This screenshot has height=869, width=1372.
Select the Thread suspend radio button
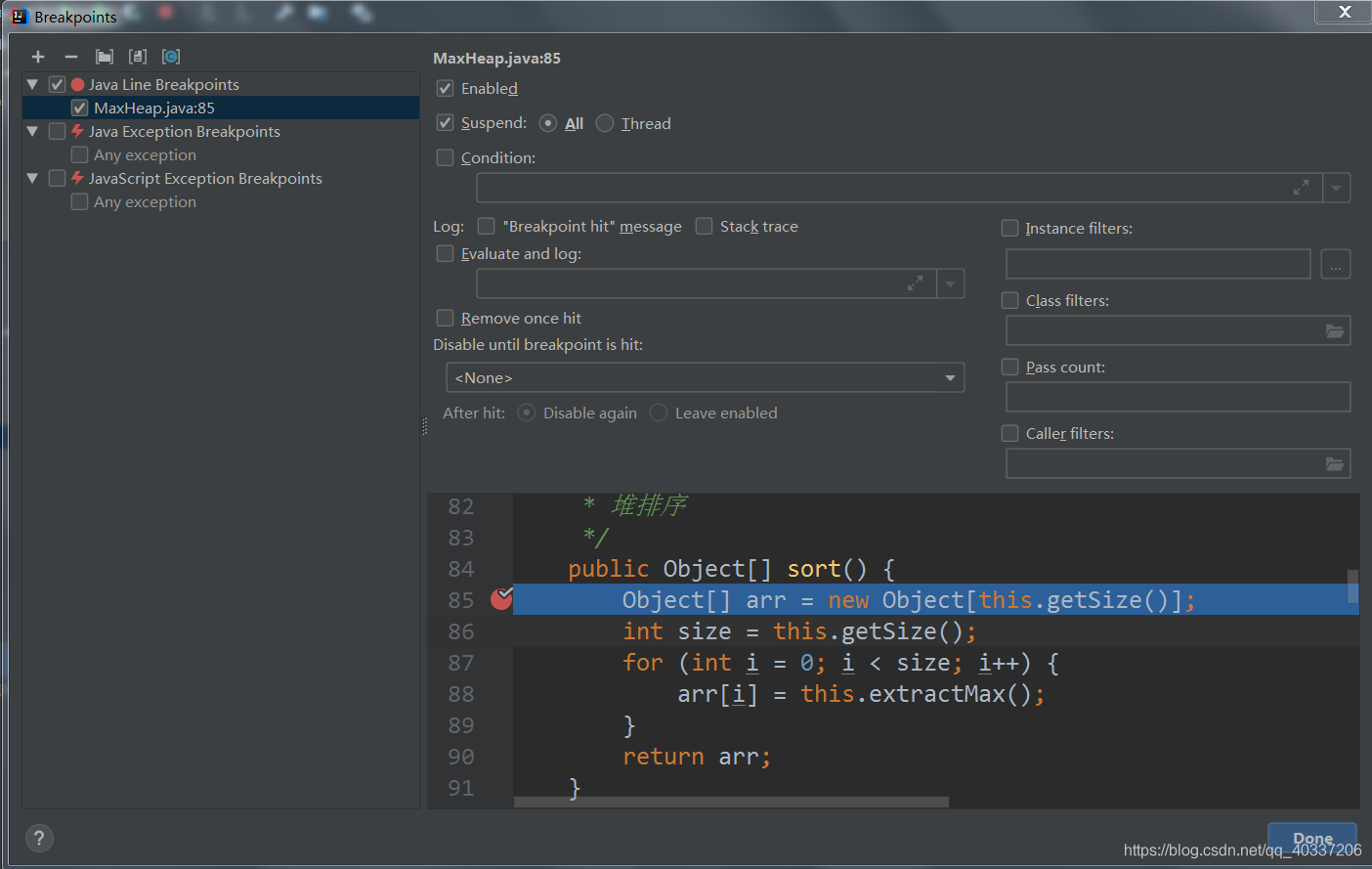605,123
